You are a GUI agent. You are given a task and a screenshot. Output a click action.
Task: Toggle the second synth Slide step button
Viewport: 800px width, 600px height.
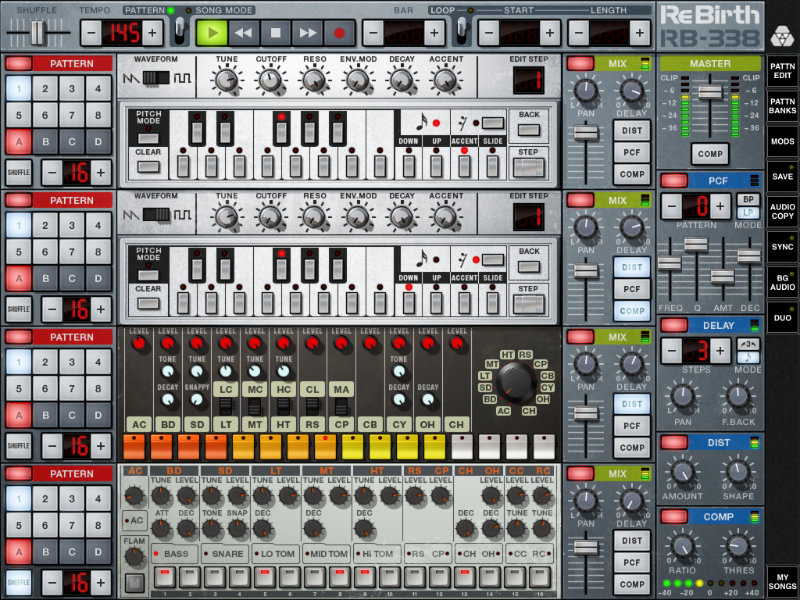[492, 302]
